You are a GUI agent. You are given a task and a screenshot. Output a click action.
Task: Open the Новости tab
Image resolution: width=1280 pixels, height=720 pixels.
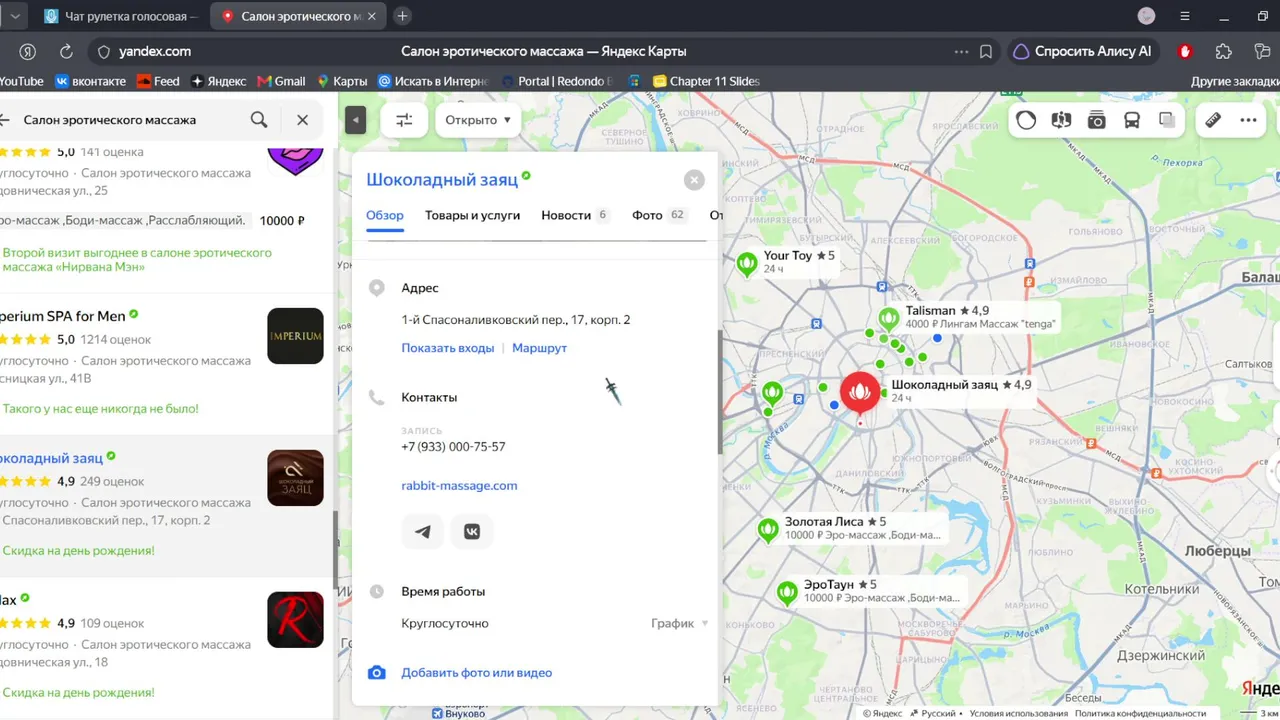click(x=575, y=215)
